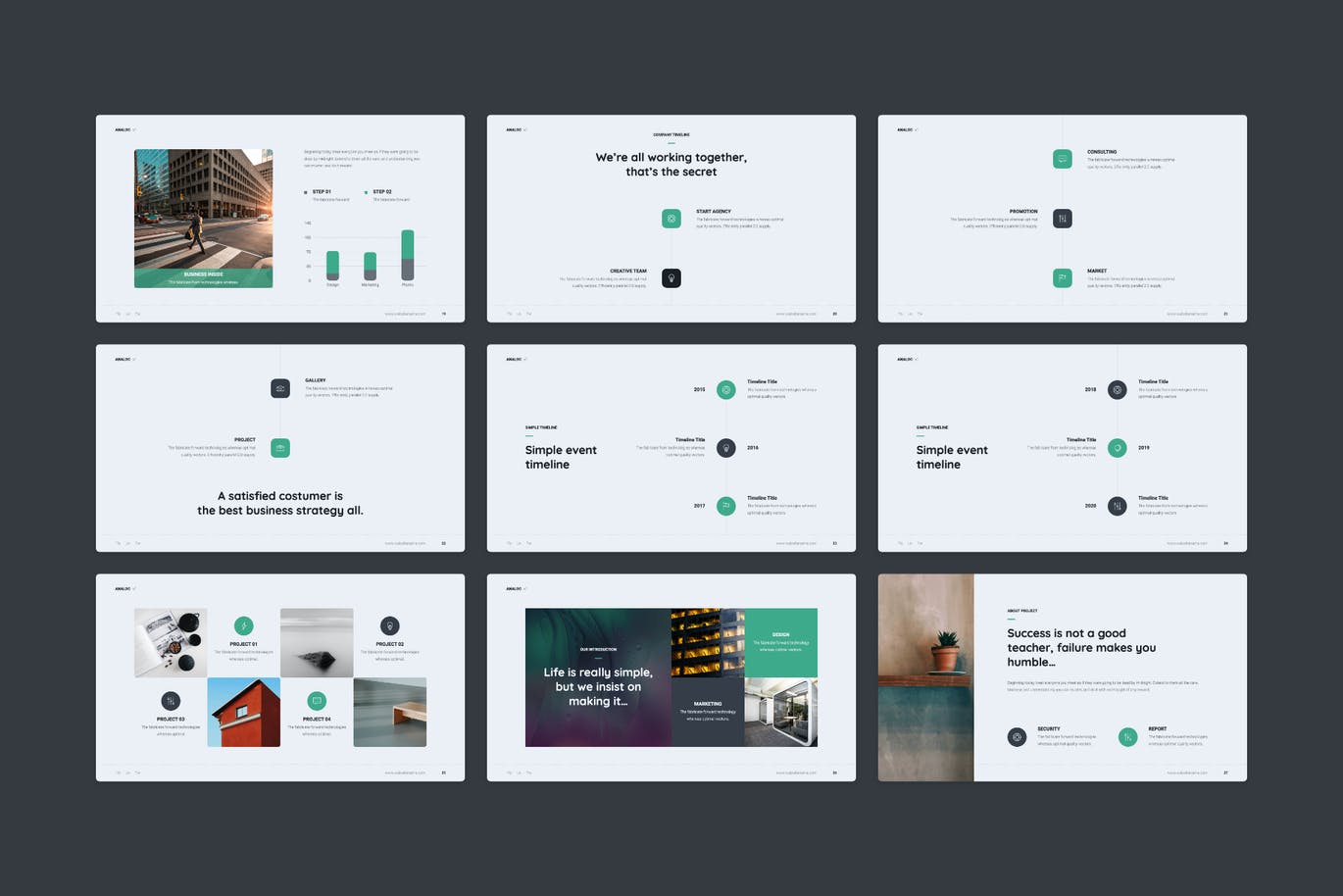Select the green Market flag icon
1343x896 pixels.
point(1062,278)
